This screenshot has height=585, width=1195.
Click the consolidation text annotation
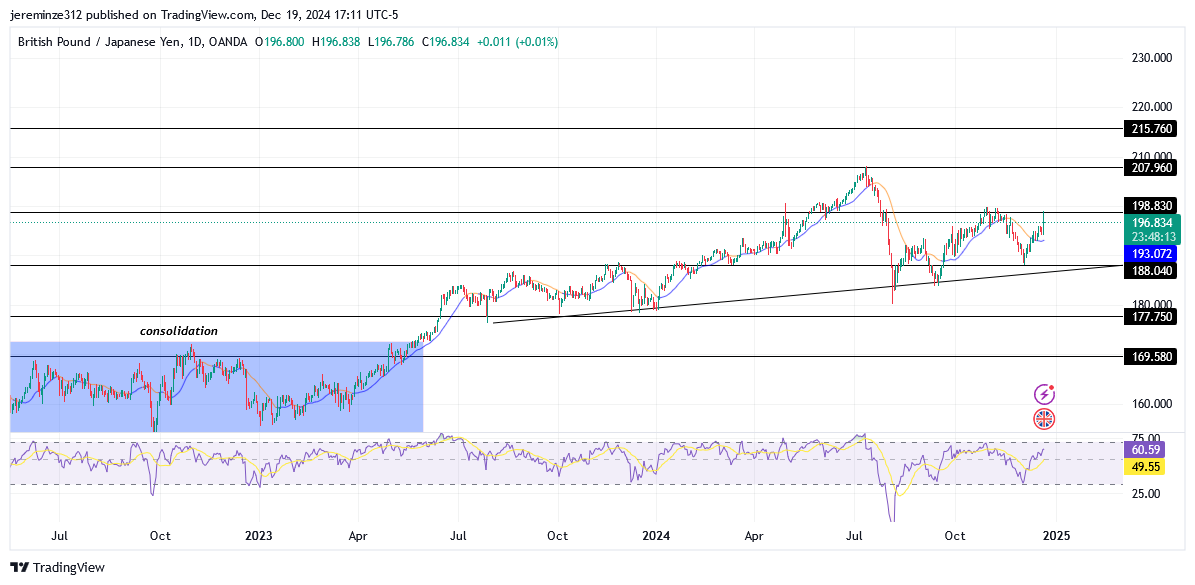(179, 331)
